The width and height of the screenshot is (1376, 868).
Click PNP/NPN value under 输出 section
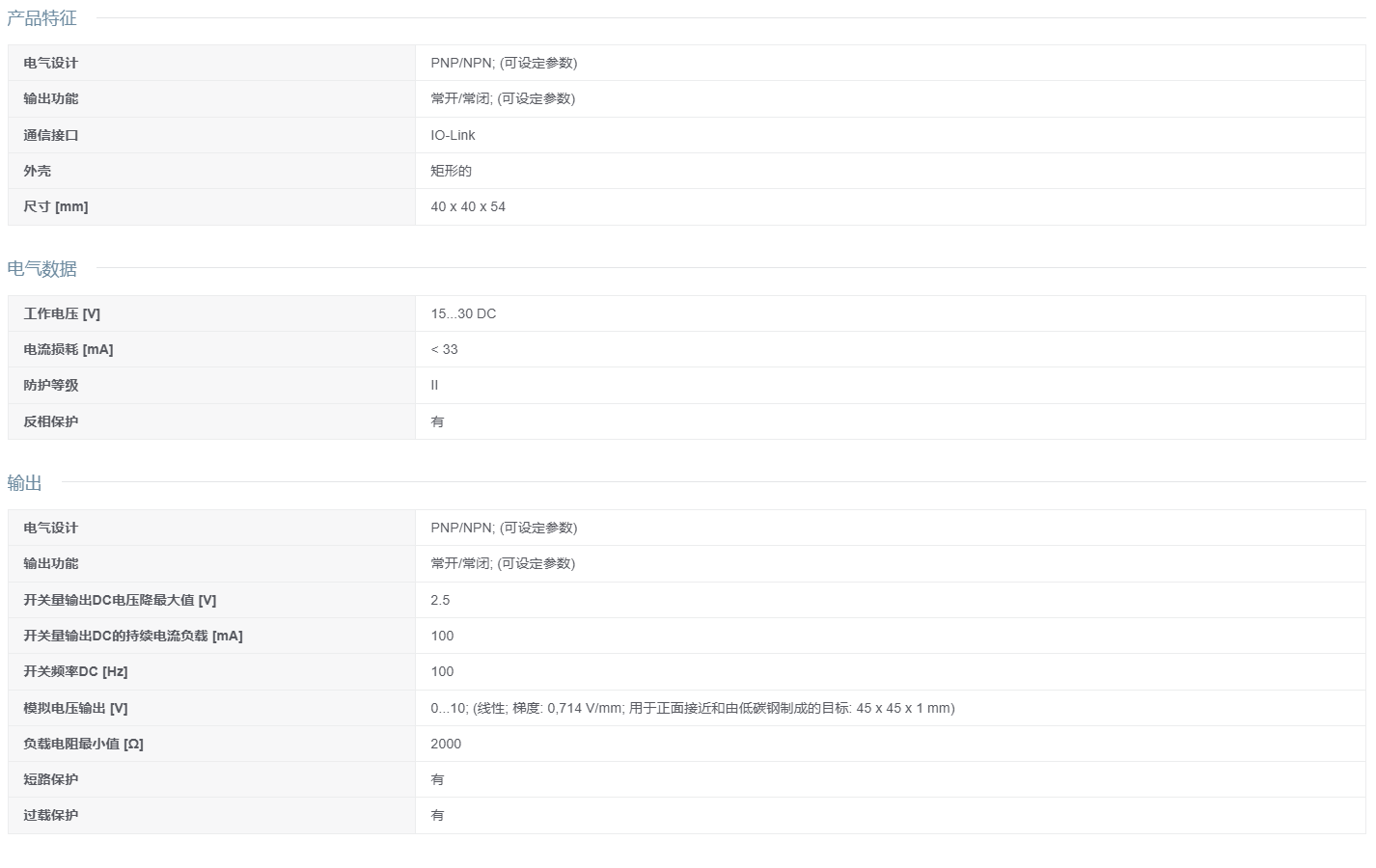[504, 528]
